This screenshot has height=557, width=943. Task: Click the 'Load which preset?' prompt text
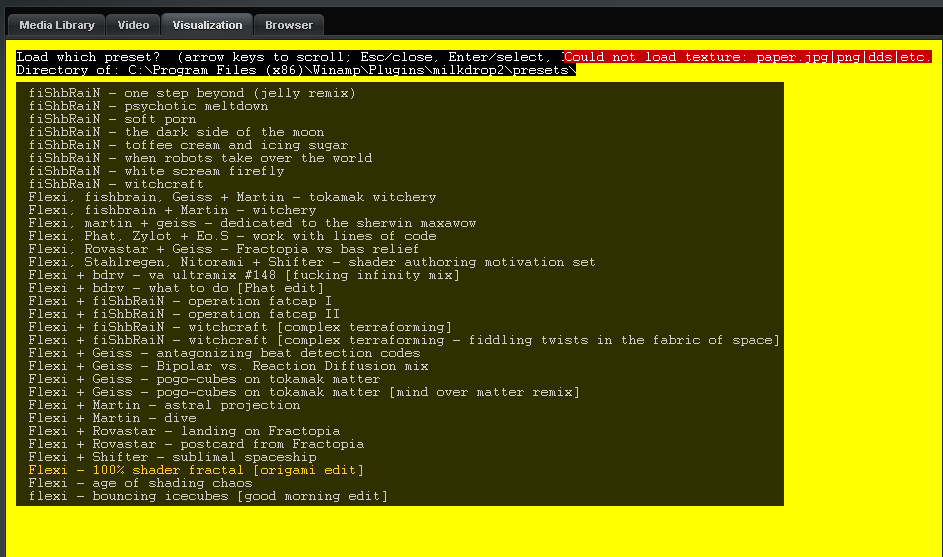pyautogui.click(x=88, y=57)
